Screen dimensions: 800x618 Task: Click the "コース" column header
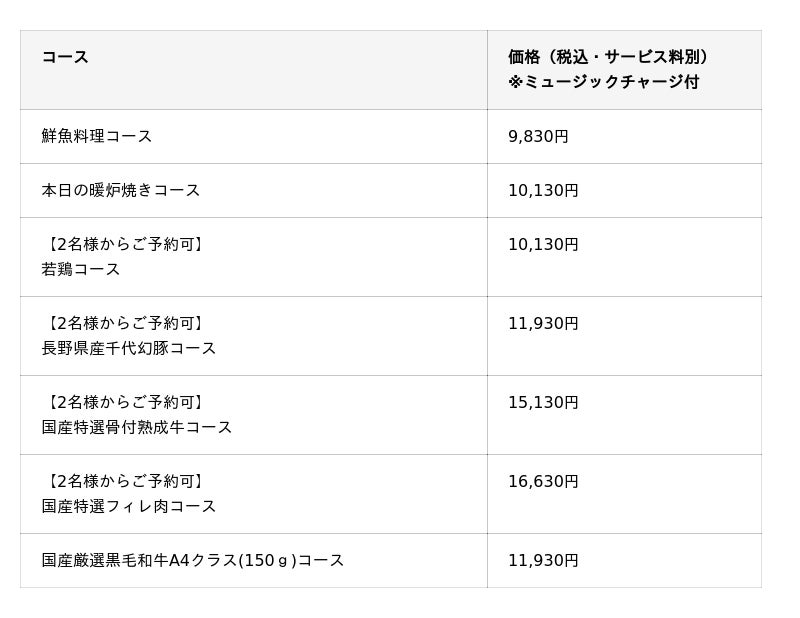pos(65,57)
